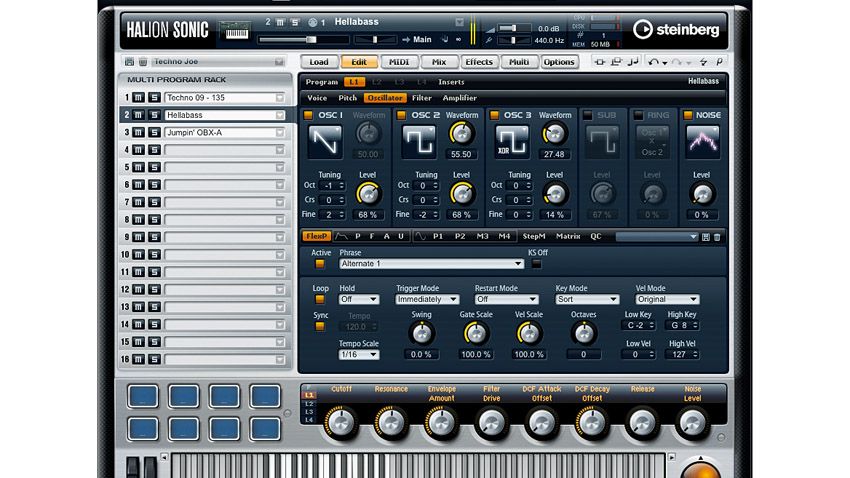
Task: Click the master volume slider at 0.0 dB
Action: point(514,28)
